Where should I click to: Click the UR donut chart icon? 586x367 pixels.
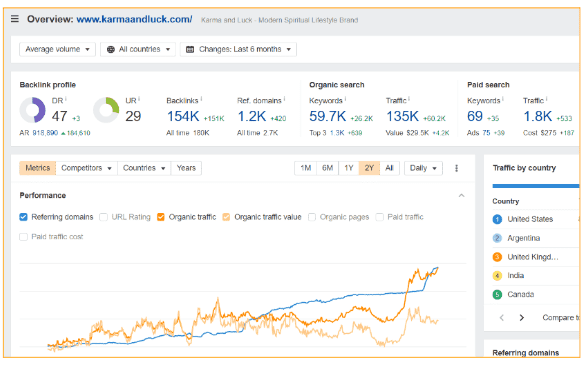tap(106, 110)
